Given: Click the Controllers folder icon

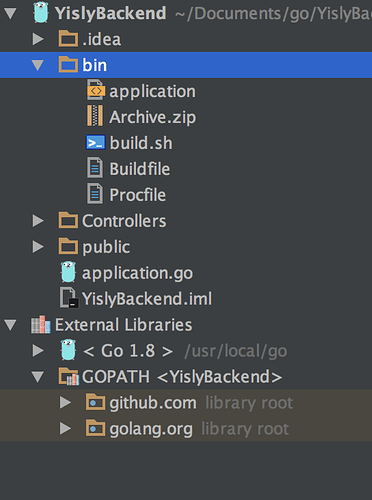Looking at the screenshot, I should tap(68, 220).
